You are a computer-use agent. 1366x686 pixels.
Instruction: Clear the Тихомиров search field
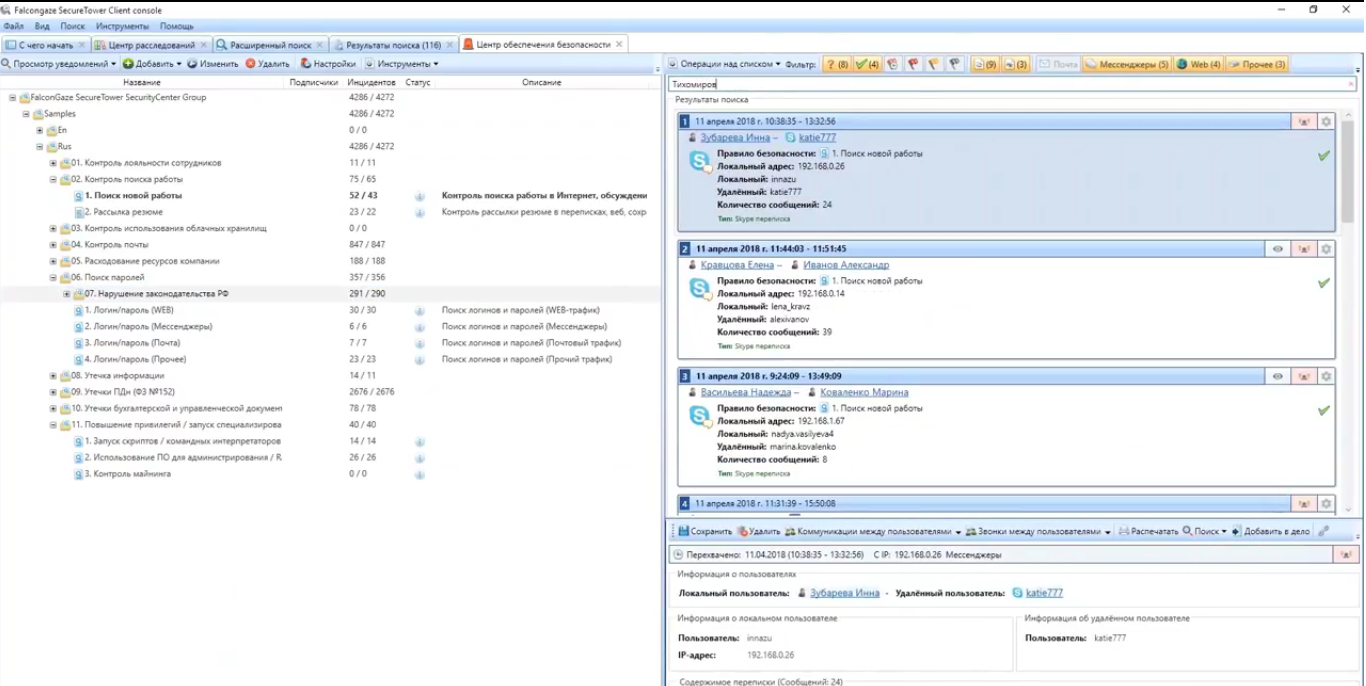pyautogui.click(x=1351, y=85)
